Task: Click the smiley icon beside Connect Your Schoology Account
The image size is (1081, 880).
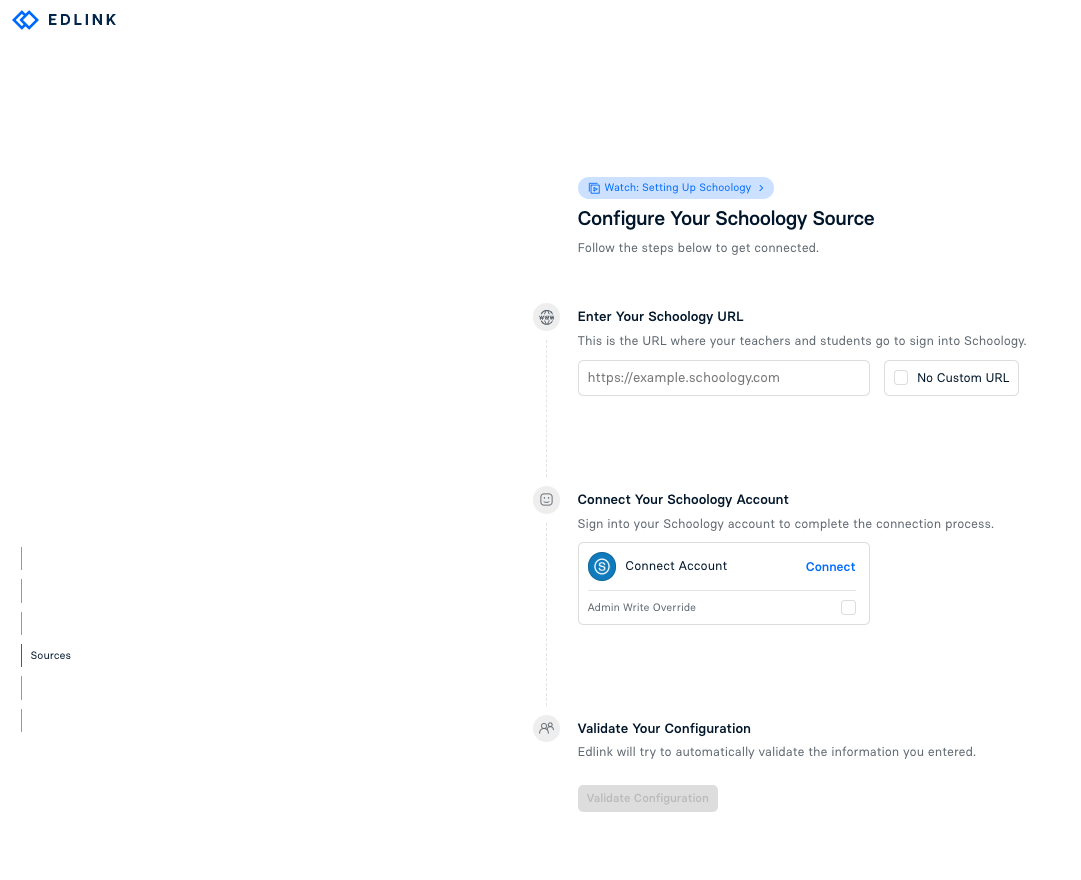Action: tap(547, 500)
